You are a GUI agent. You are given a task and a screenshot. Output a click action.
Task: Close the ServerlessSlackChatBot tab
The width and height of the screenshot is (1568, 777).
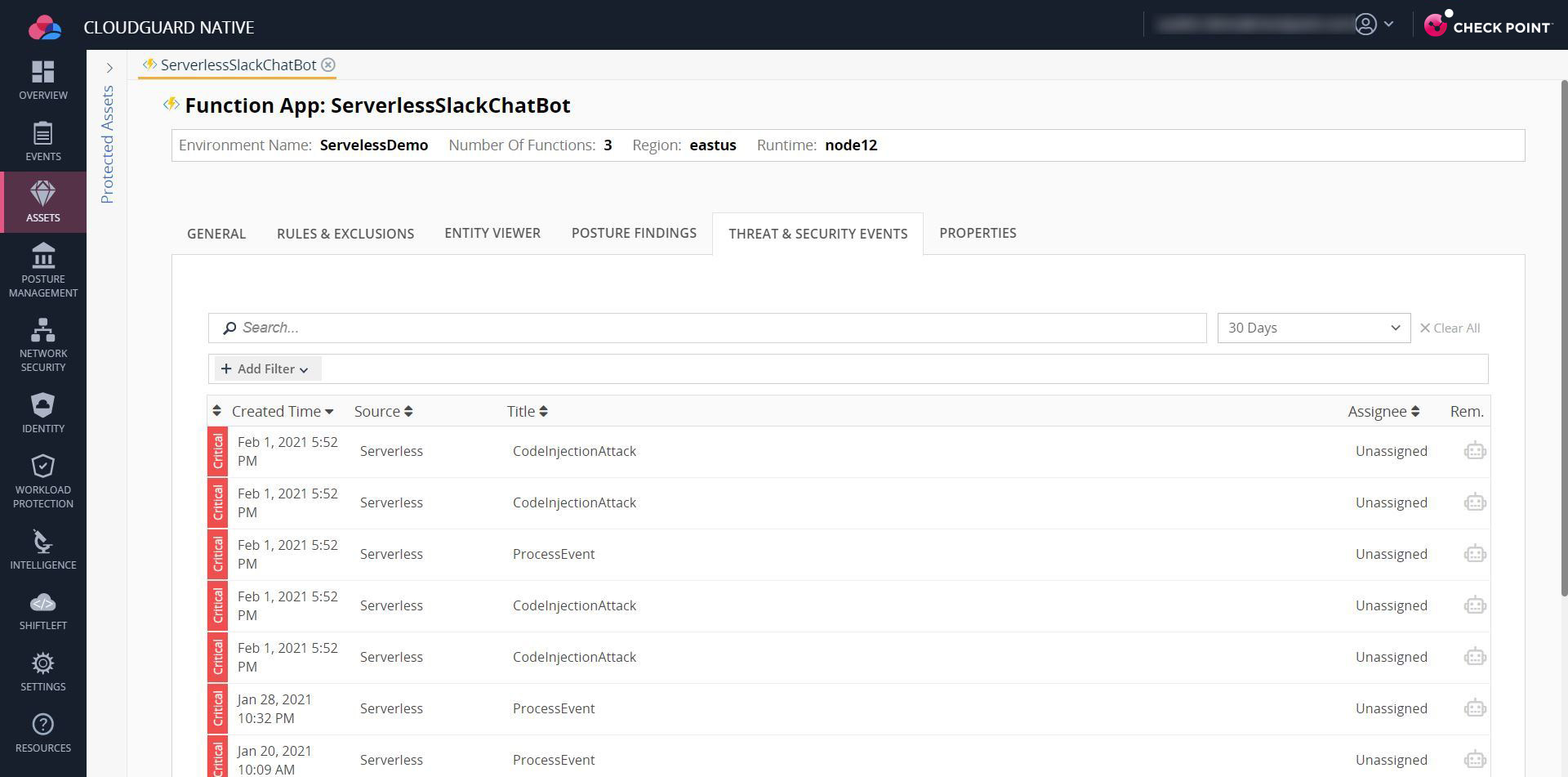point(328,65)
